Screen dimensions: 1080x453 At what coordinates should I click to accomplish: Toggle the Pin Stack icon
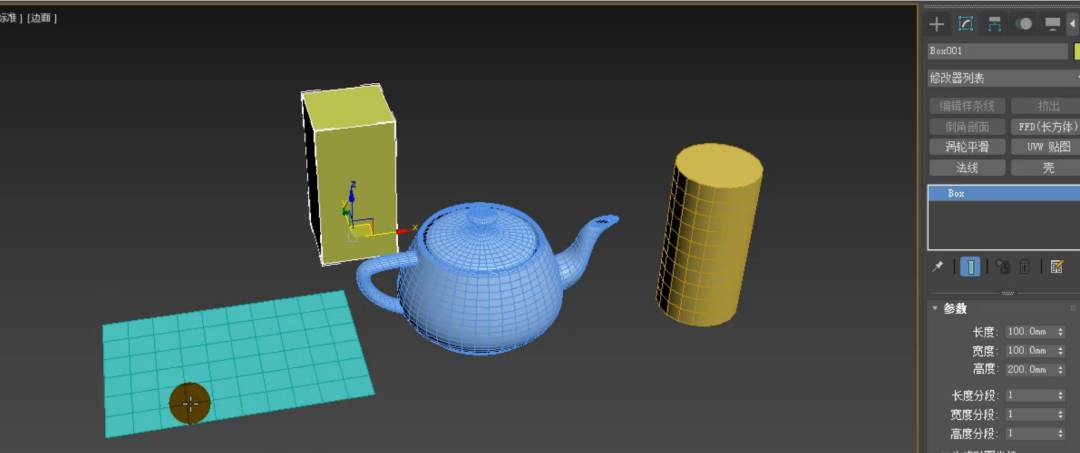click(x=937, y=266)
